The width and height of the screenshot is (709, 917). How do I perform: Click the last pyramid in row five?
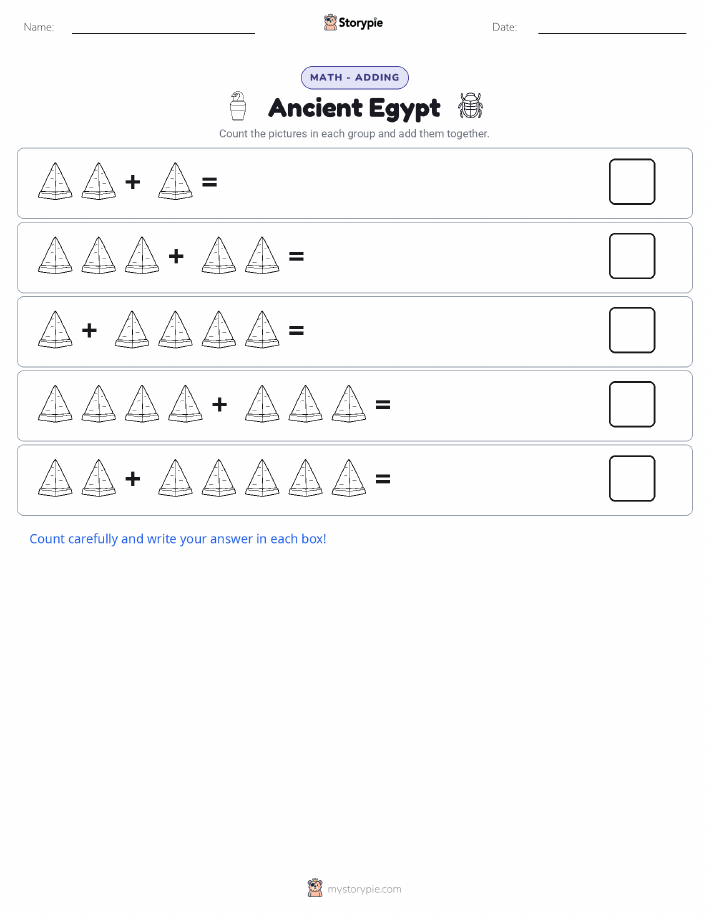349,478
